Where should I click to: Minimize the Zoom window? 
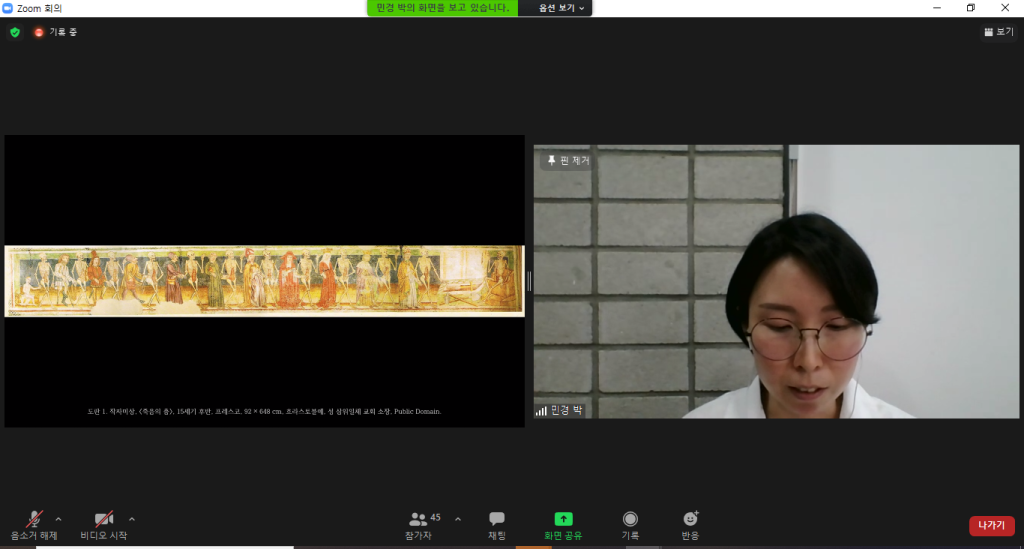[x=937, y=8]
